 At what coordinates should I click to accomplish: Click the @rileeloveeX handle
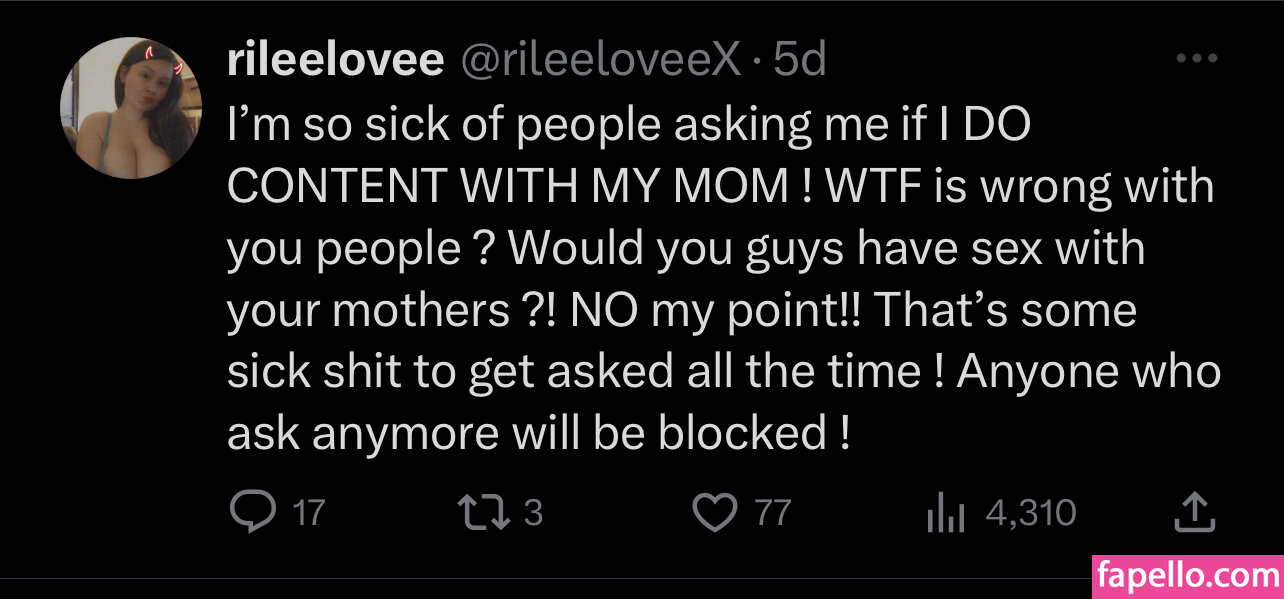coord(601,62)
